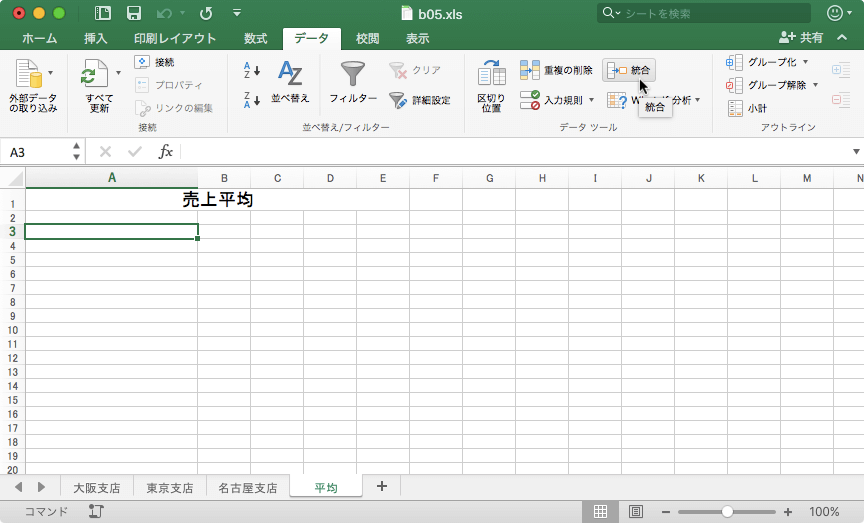Click the zoom slider handle
Screen dimensions: 864x523
tap(727, 512)
